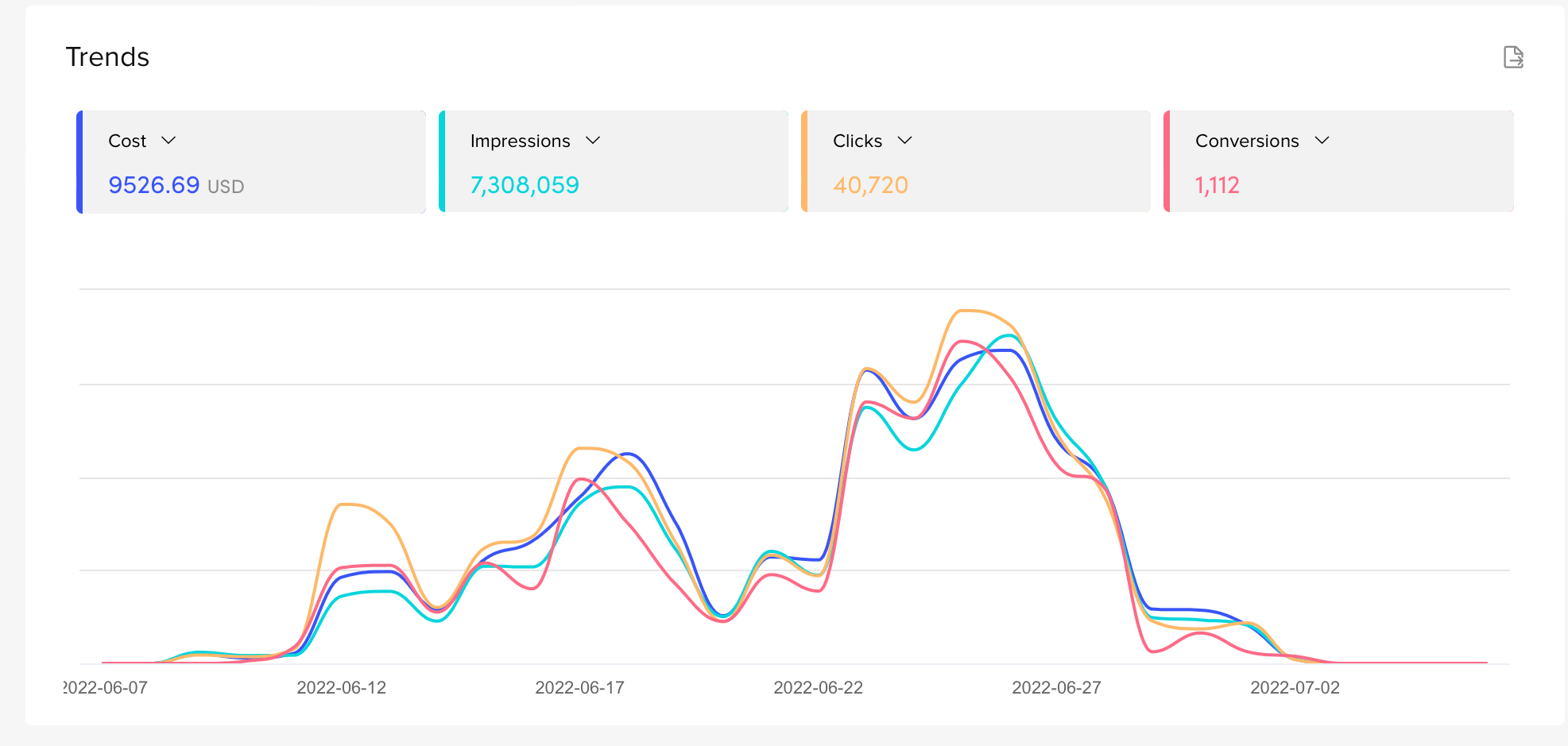Click the 7,308,059 impressions total
Screen dimensions: 1568x746
click(x=525, y=185)
